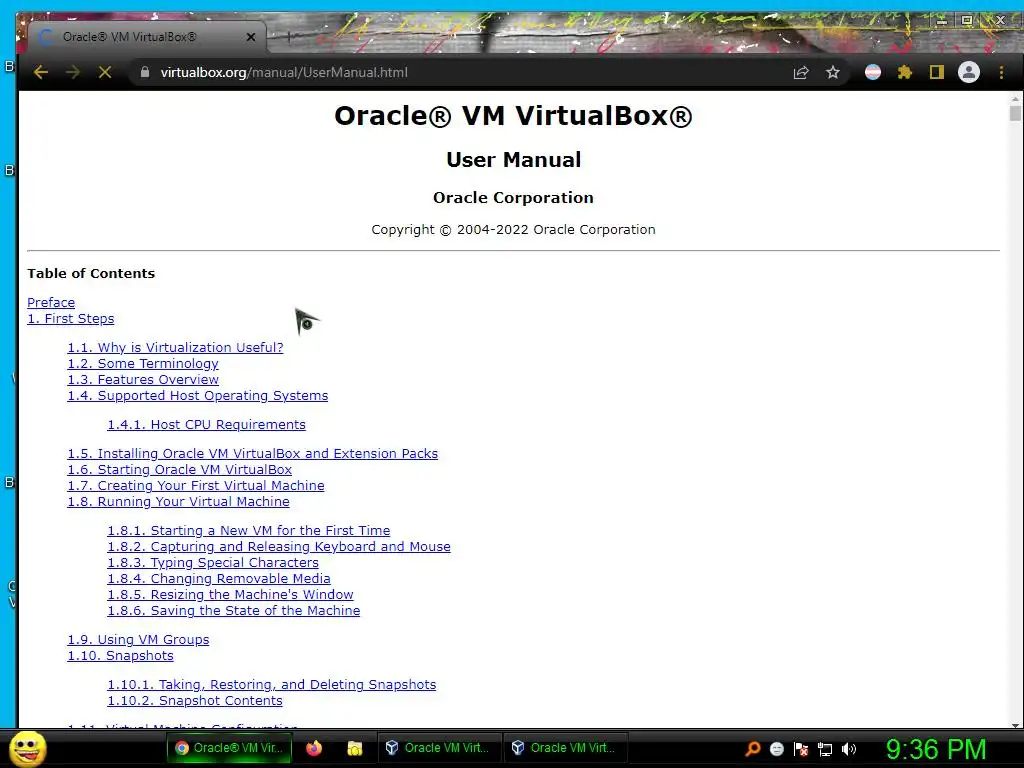Open 1.4. Supported Host Operating Systems
Screen dimensions: 1024x768
coord(198,396)
